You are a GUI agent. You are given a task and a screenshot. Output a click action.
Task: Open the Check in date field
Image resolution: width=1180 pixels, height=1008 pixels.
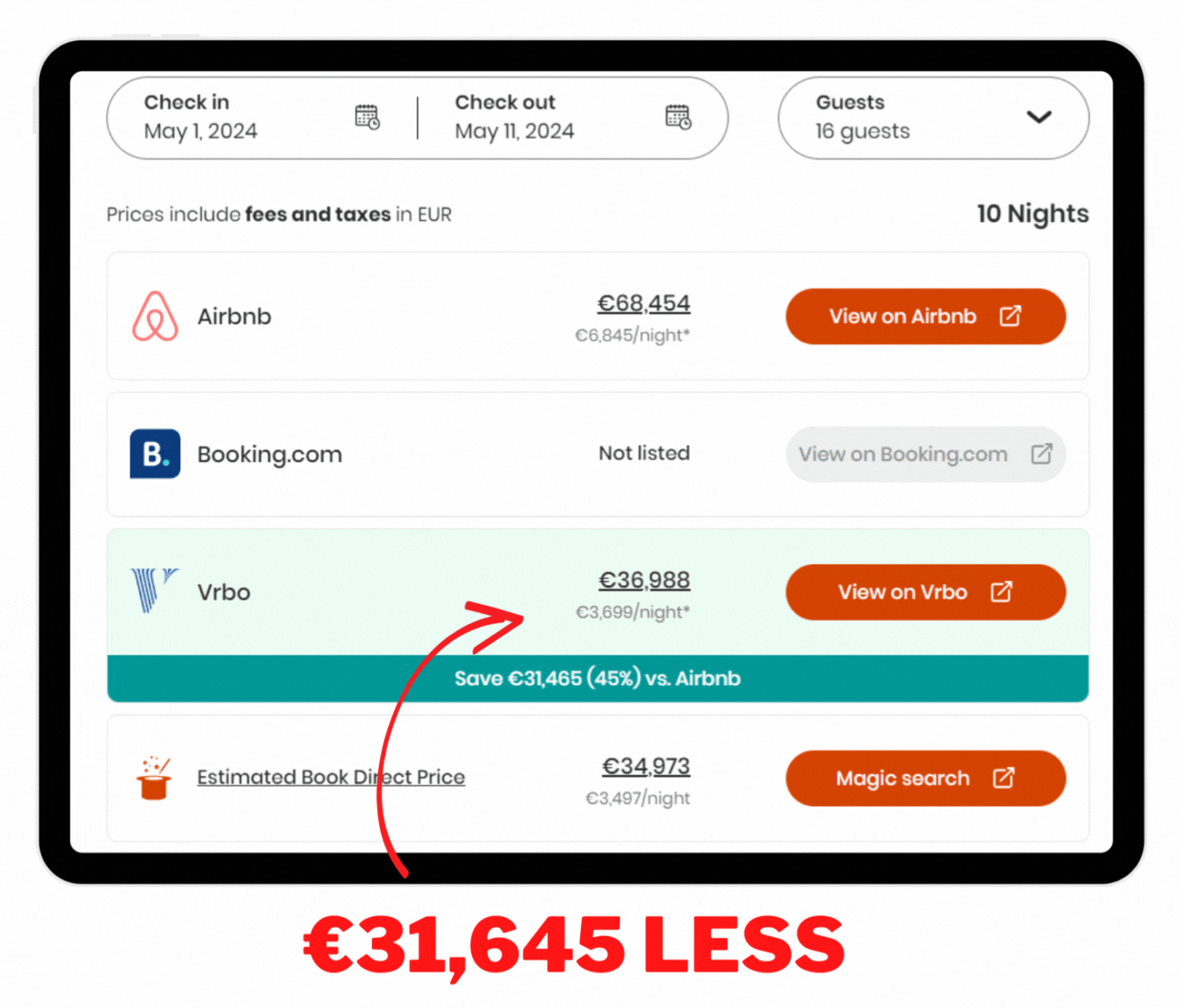[262, 118]
